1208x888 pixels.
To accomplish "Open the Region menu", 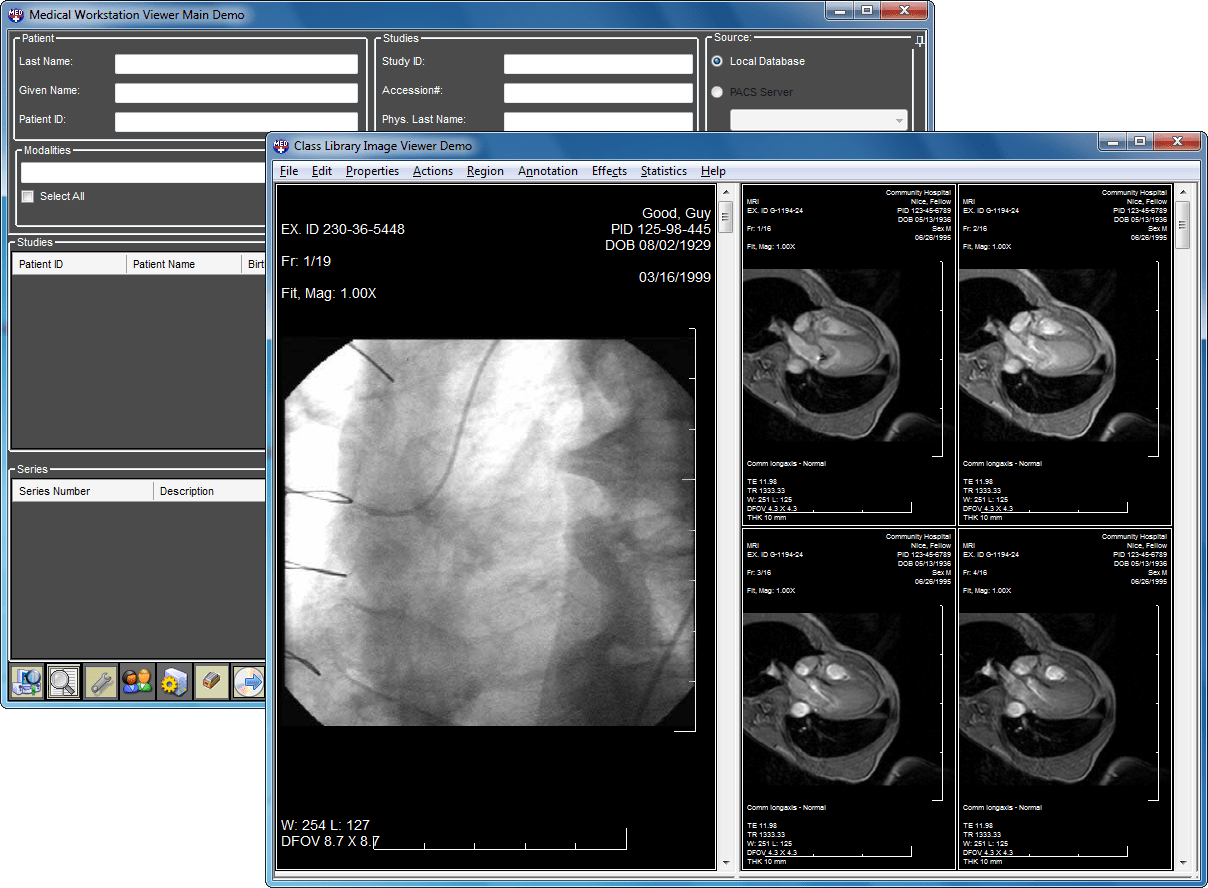I will [485, 171].
